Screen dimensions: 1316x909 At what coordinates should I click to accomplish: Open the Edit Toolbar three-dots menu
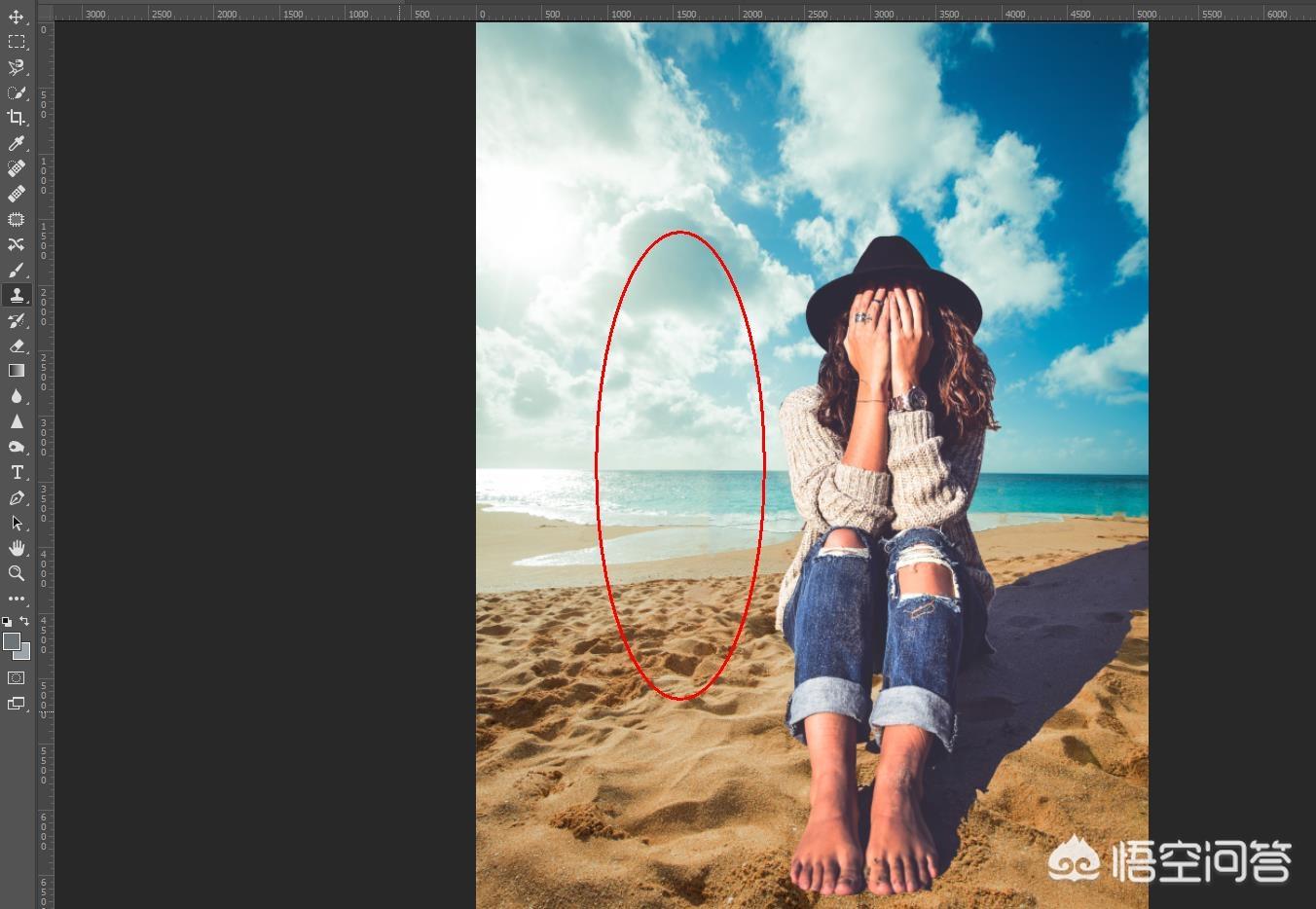click(17, 599)
